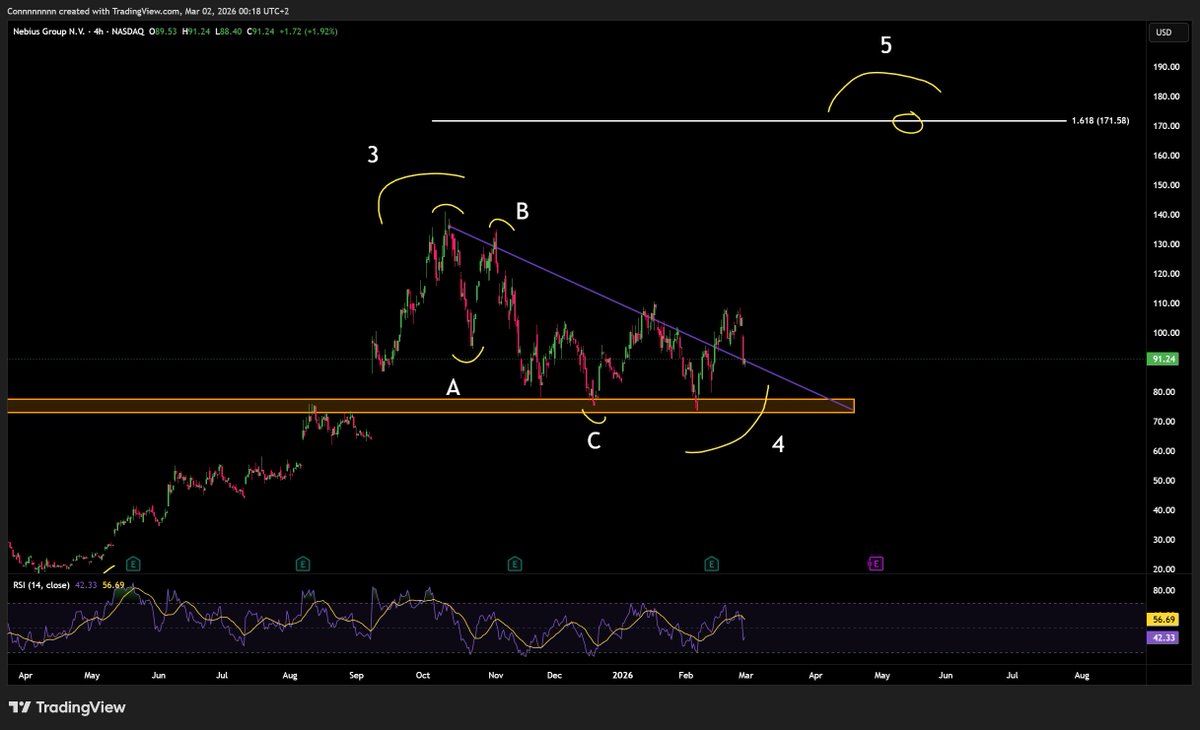Click the purple 42.33 RSI scale label

coord(1164,636)
